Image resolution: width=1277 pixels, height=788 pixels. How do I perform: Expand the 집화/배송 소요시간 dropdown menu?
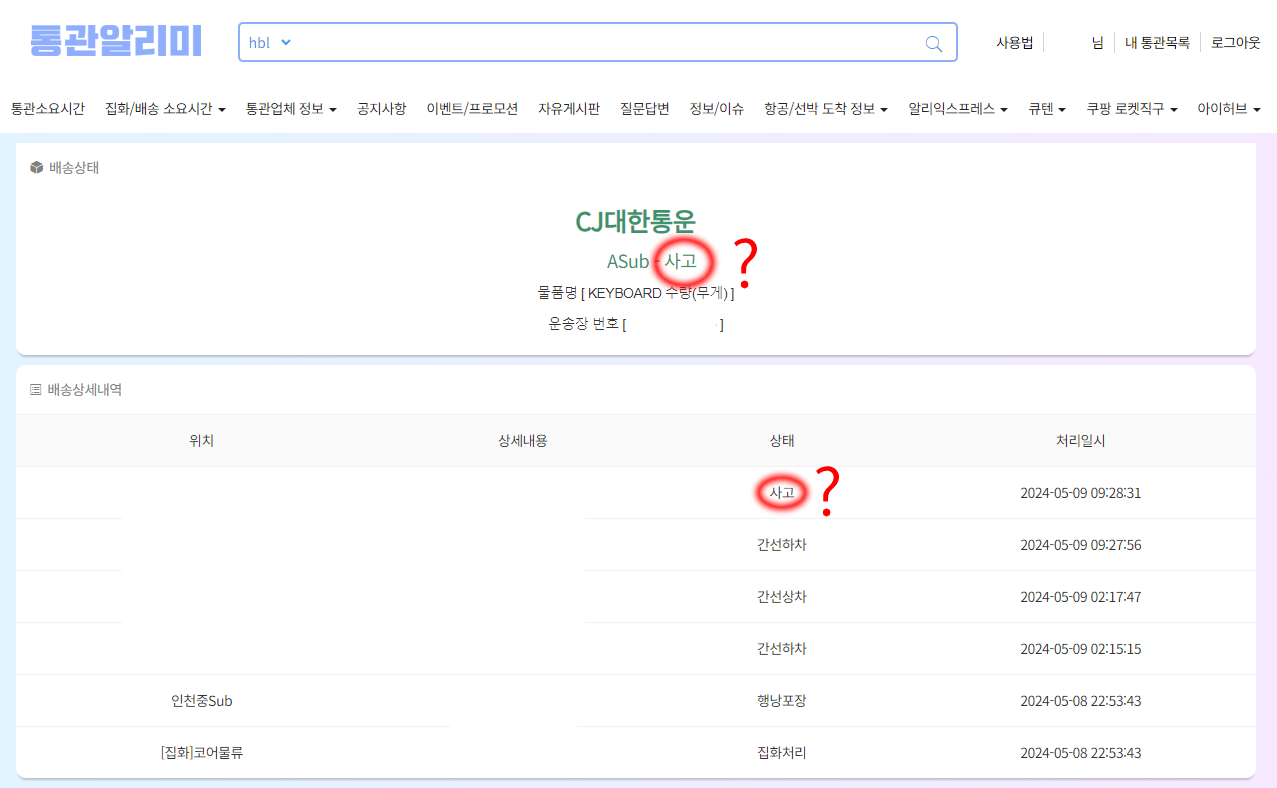(165, 108)
